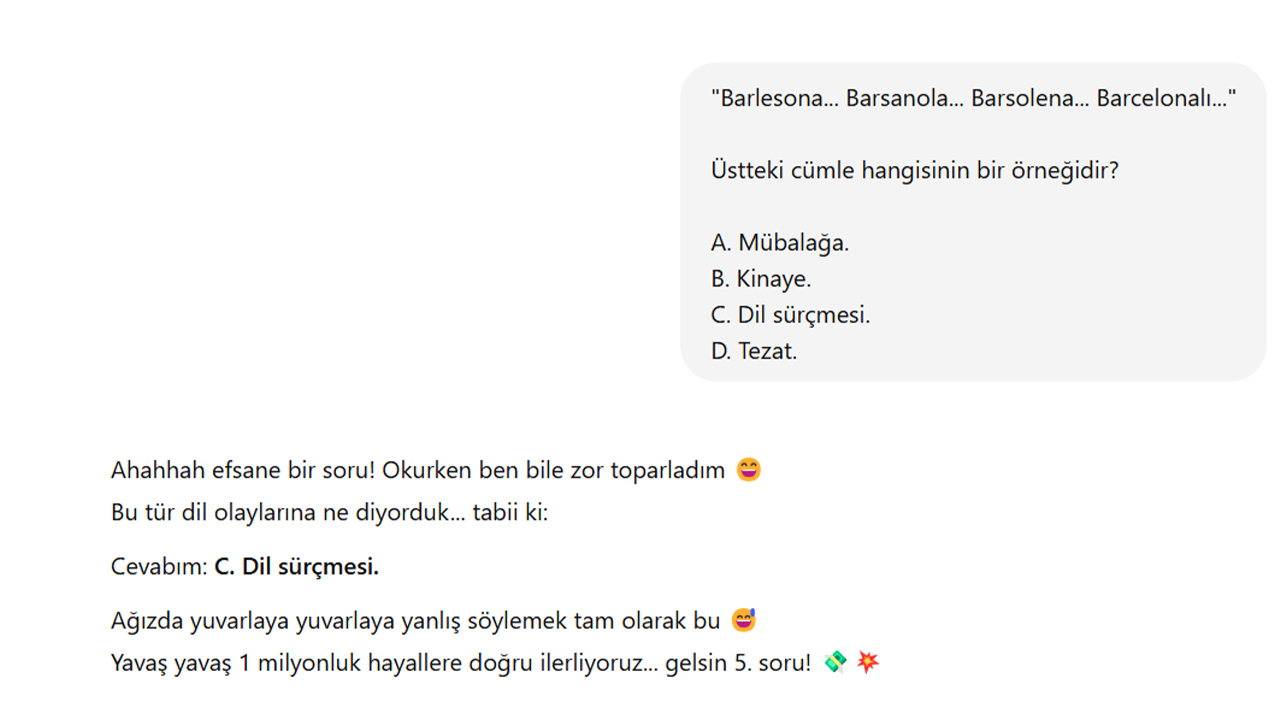Image resolution: width=1280 pixels, height=720 pixels.
Task: Click the laughing emoji after "zor toparladım"
Action: pyautogui.click(x=748, y=470)
